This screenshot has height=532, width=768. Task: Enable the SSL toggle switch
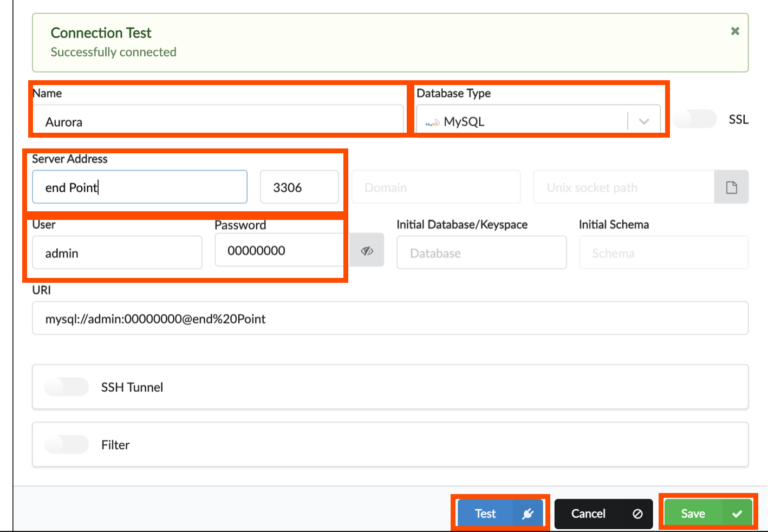[x=695, y=119]
